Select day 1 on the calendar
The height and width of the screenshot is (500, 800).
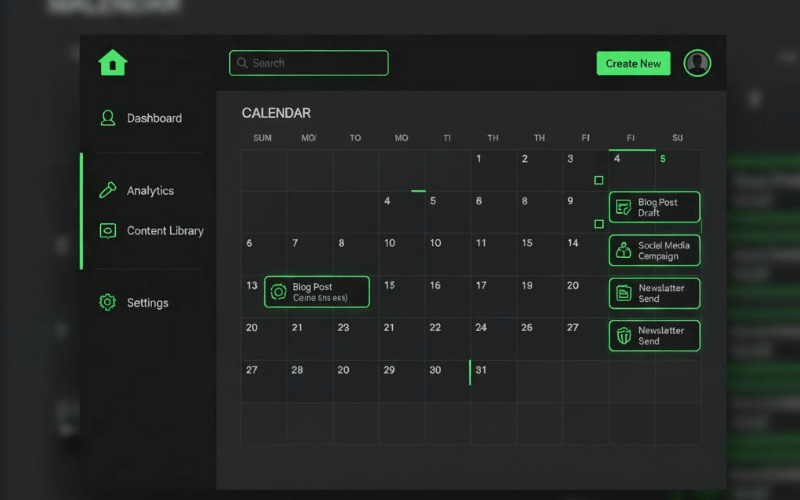479,159
